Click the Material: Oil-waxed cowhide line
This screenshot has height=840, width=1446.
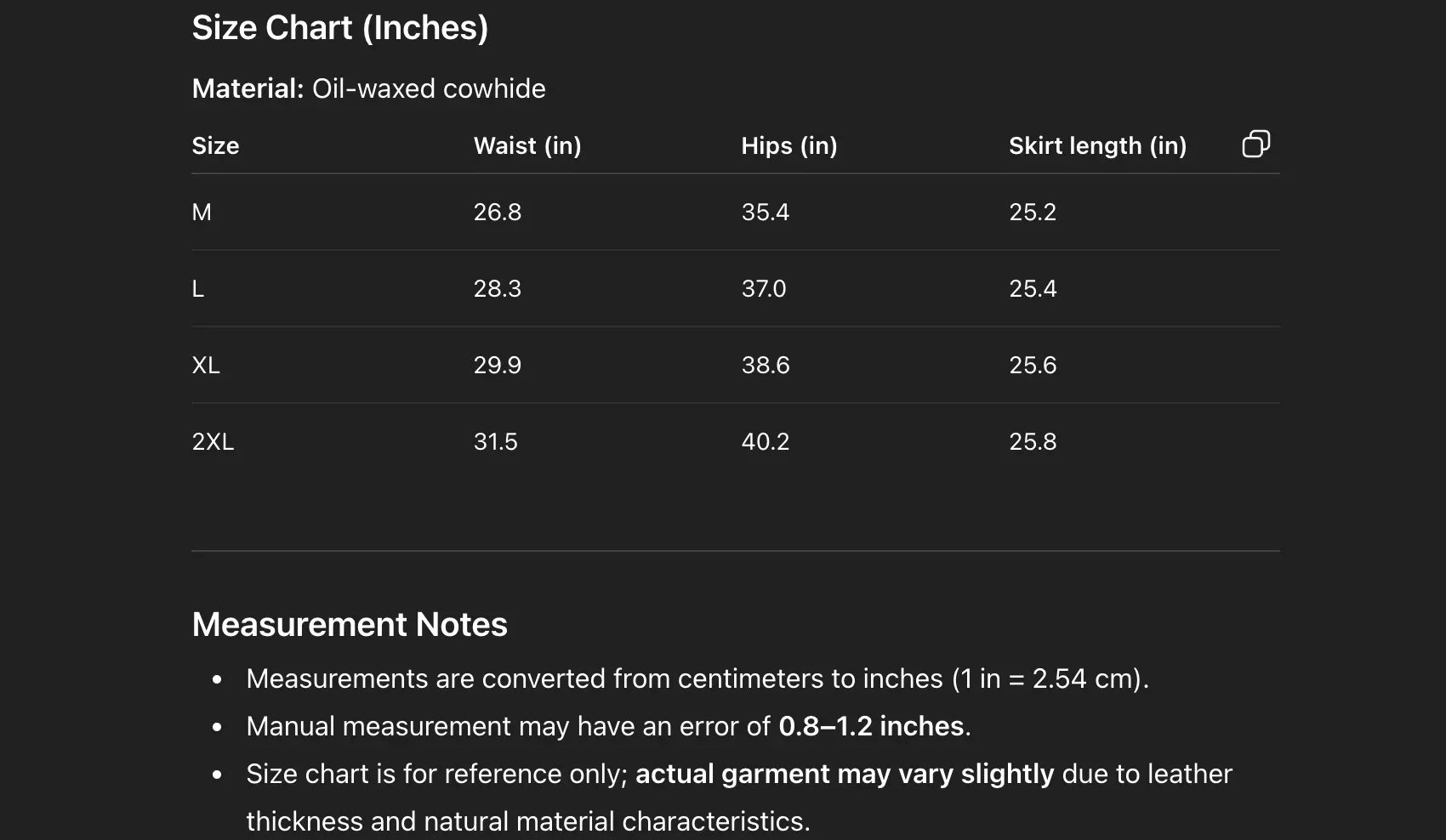pyautogui.click(x=368, y=88)
